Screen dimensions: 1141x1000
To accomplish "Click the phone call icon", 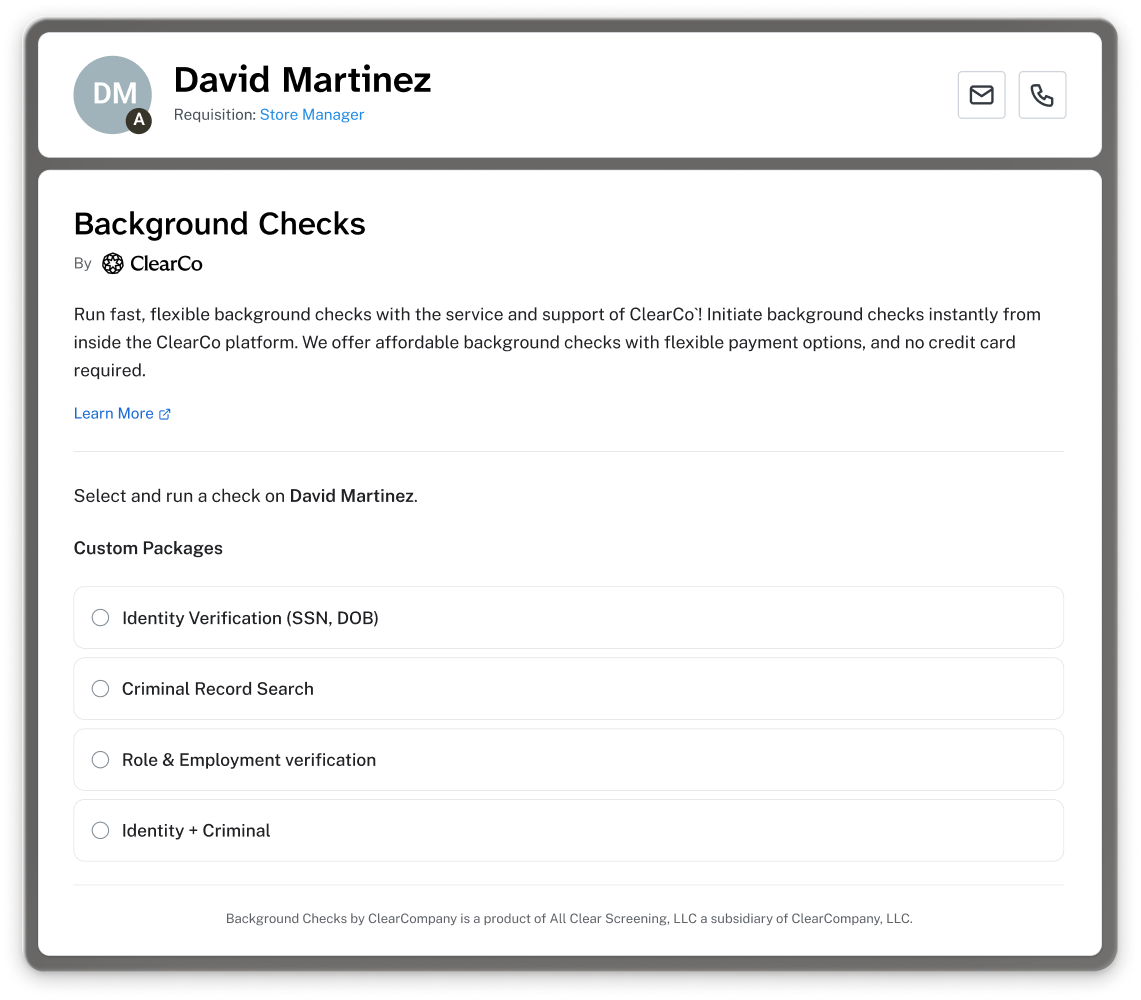I will click(x=1042, y=95).
